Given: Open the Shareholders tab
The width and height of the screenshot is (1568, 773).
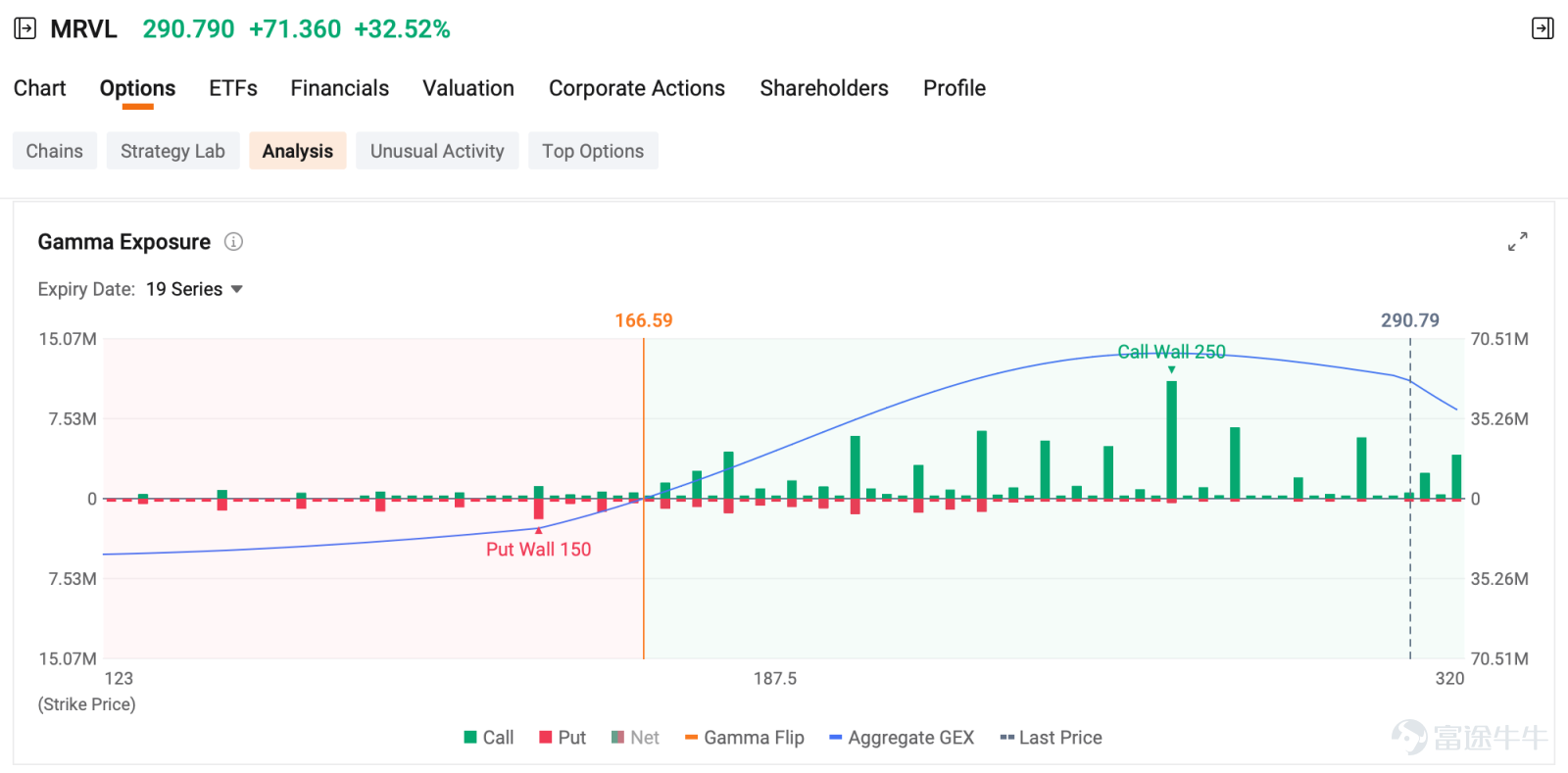Looking at the screenshot, I should point(824,88).
